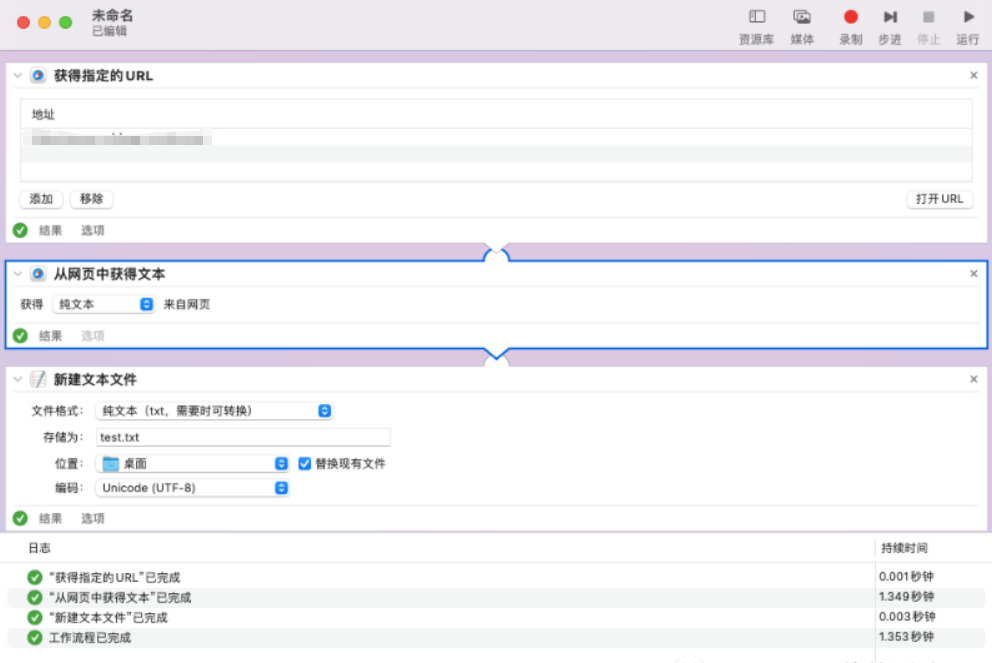Viewport: 992px width, 663px height.
Task: Click the 打开 URL button
Action: pos(939,199)
